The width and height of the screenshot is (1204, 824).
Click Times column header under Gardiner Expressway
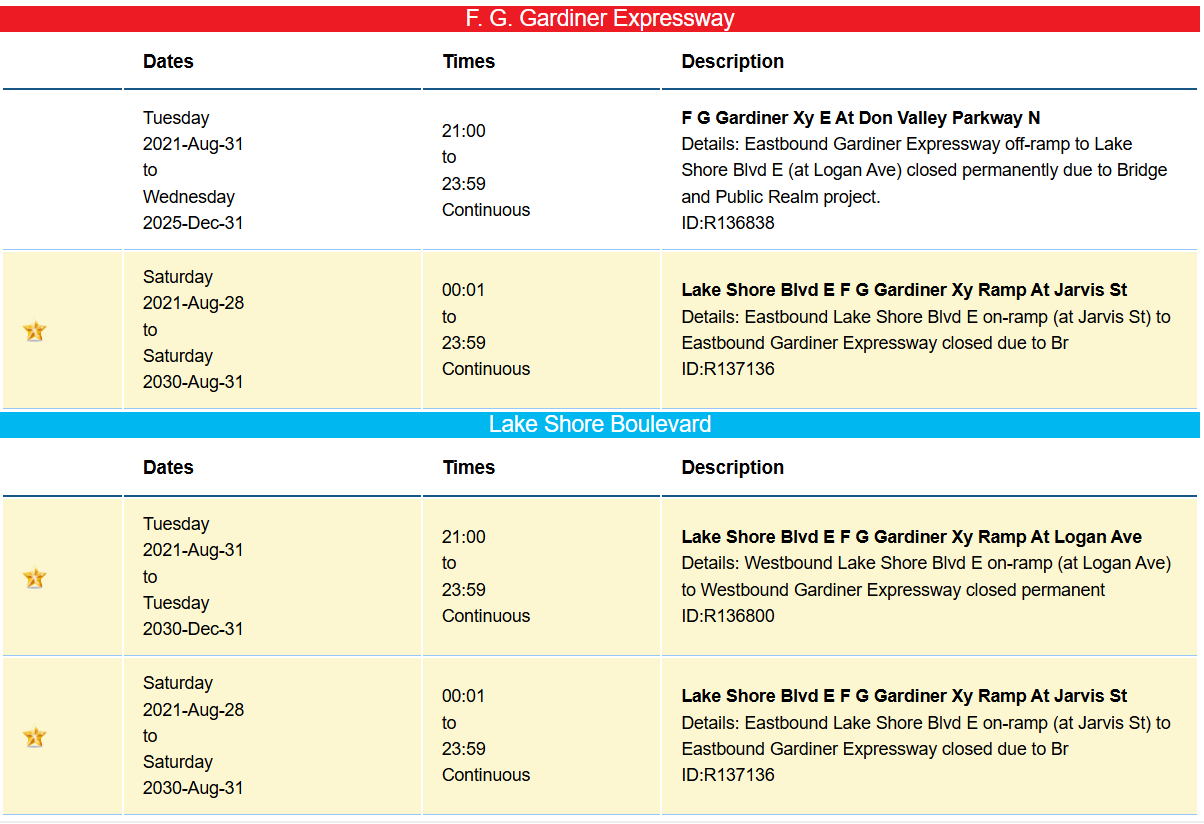[x=468, y=61]
